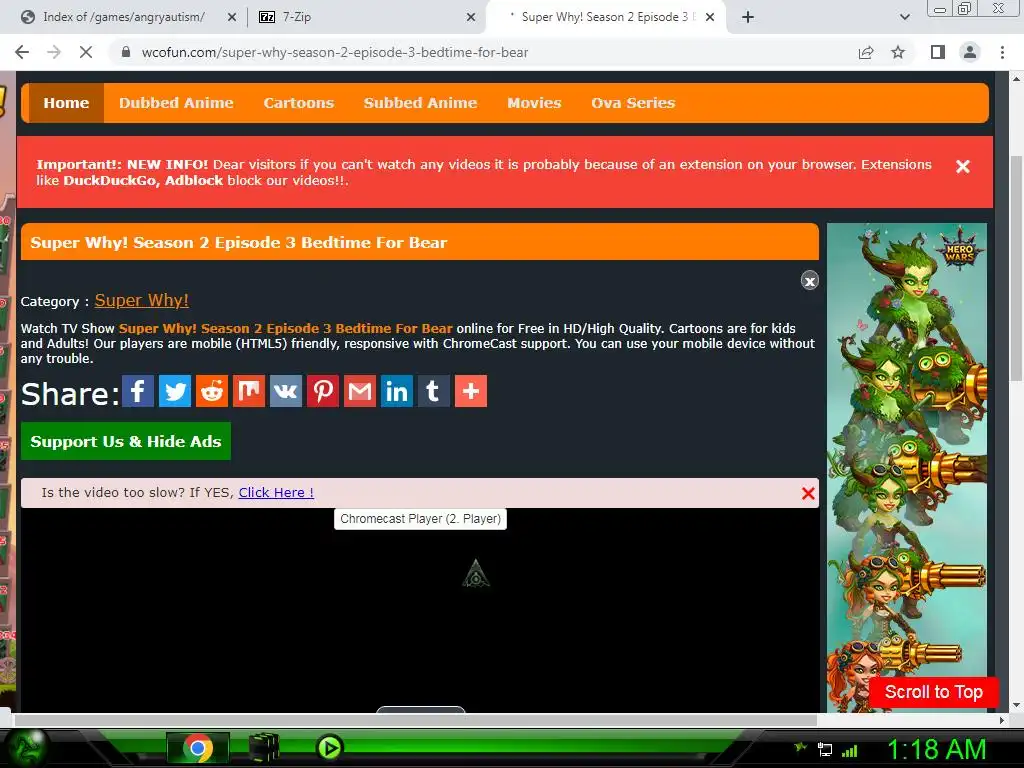
Task: Dismiss the red Important notice banner
Action: tap(963, 167)
